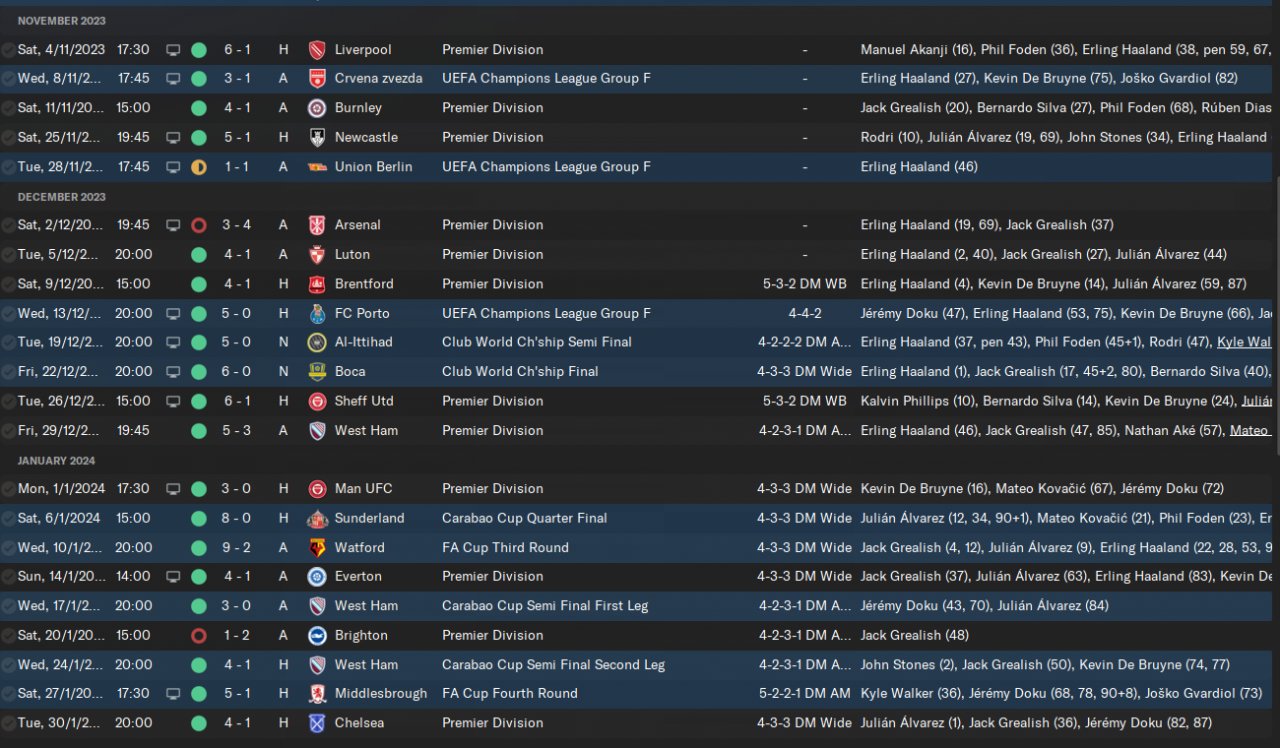Open the Burnley badge icon

(317, 108)
